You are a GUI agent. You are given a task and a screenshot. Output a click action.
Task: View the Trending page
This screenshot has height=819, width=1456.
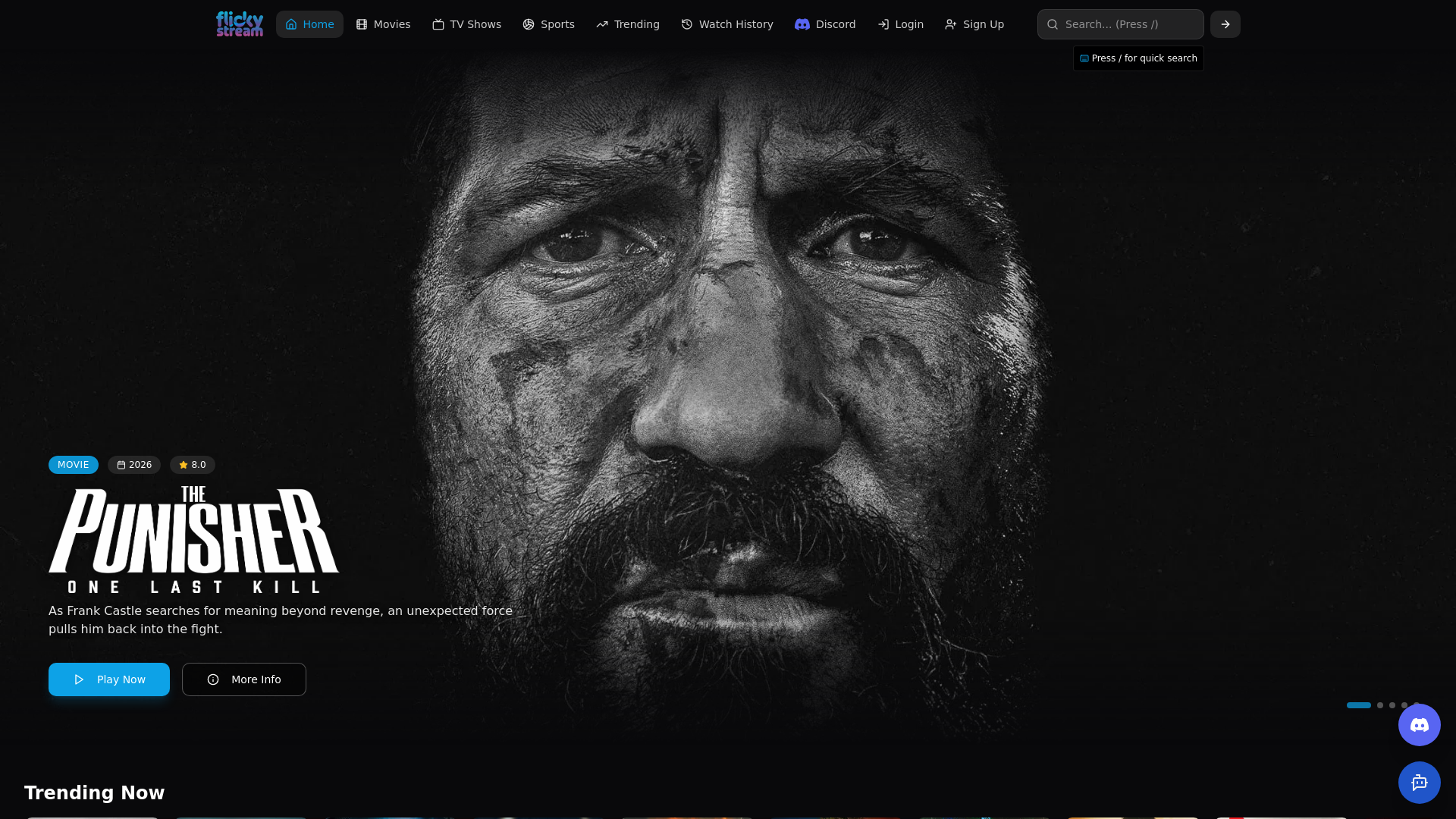pos(628,24)
